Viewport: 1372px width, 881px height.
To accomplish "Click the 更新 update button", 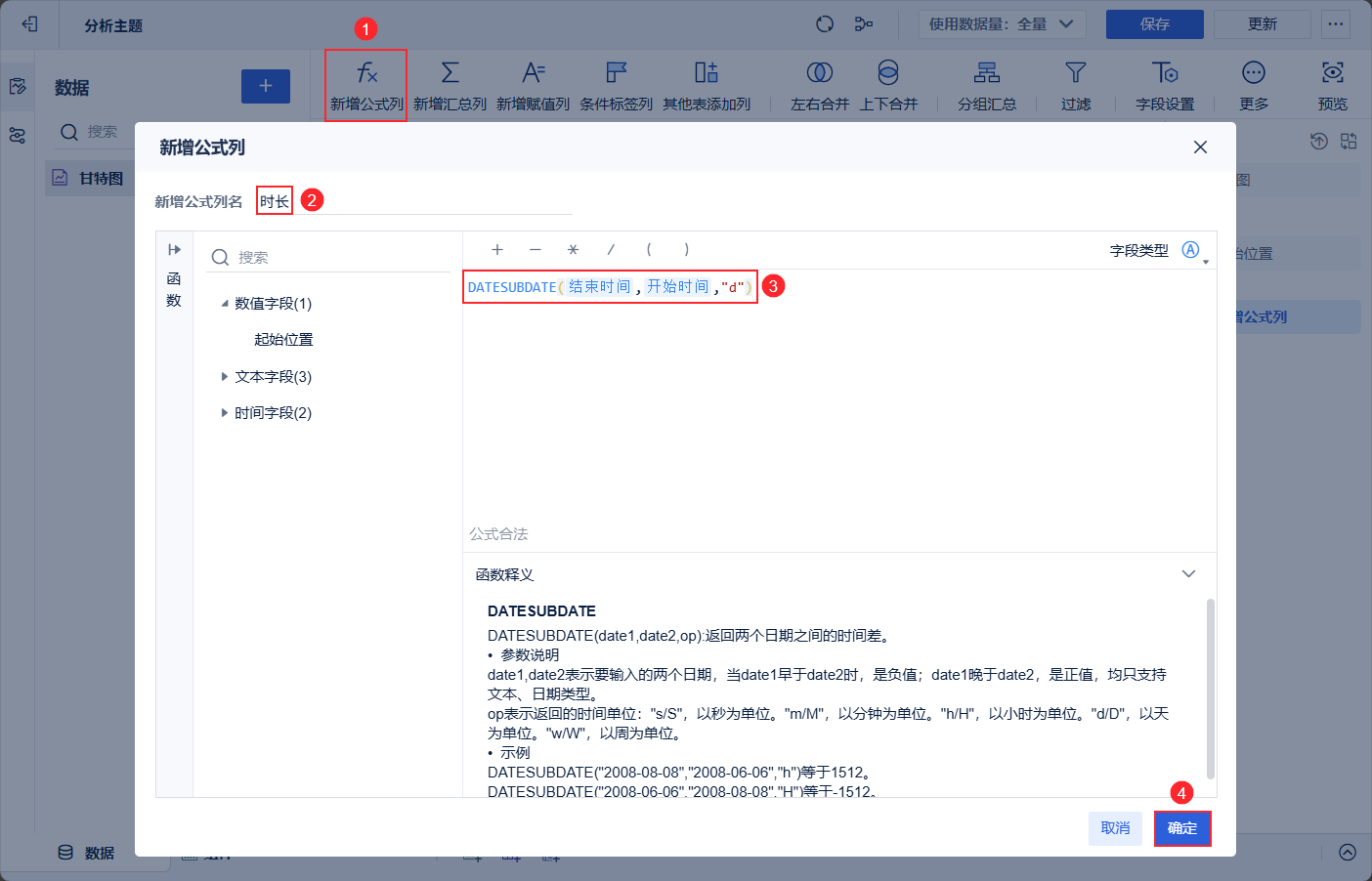I will point(1263,24).
